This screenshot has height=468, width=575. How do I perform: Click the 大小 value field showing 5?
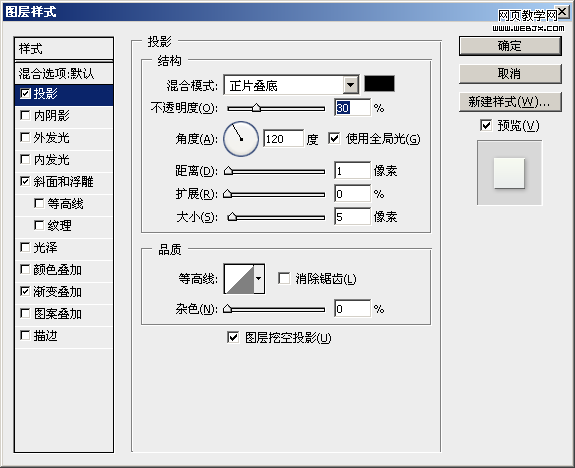click(352, 217)
